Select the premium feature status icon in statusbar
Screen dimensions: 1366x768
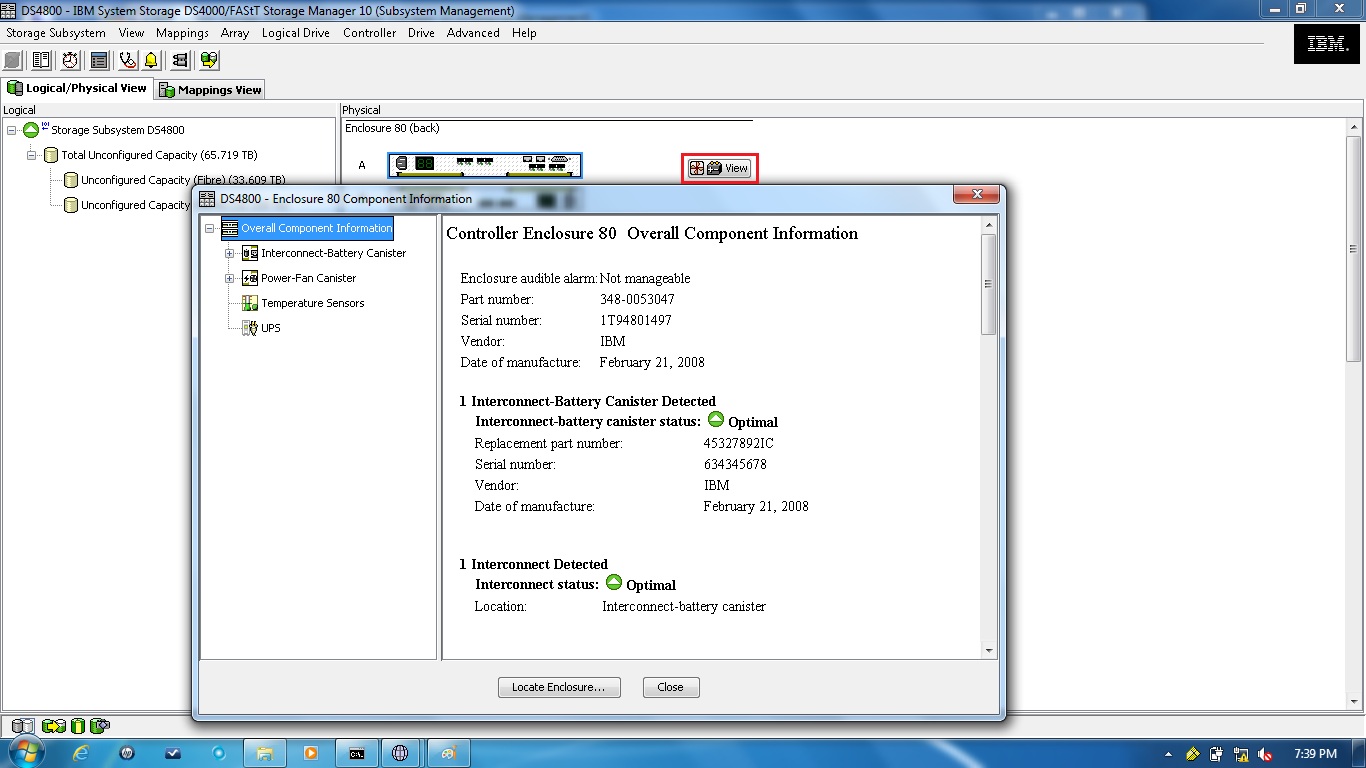(99, 727)
